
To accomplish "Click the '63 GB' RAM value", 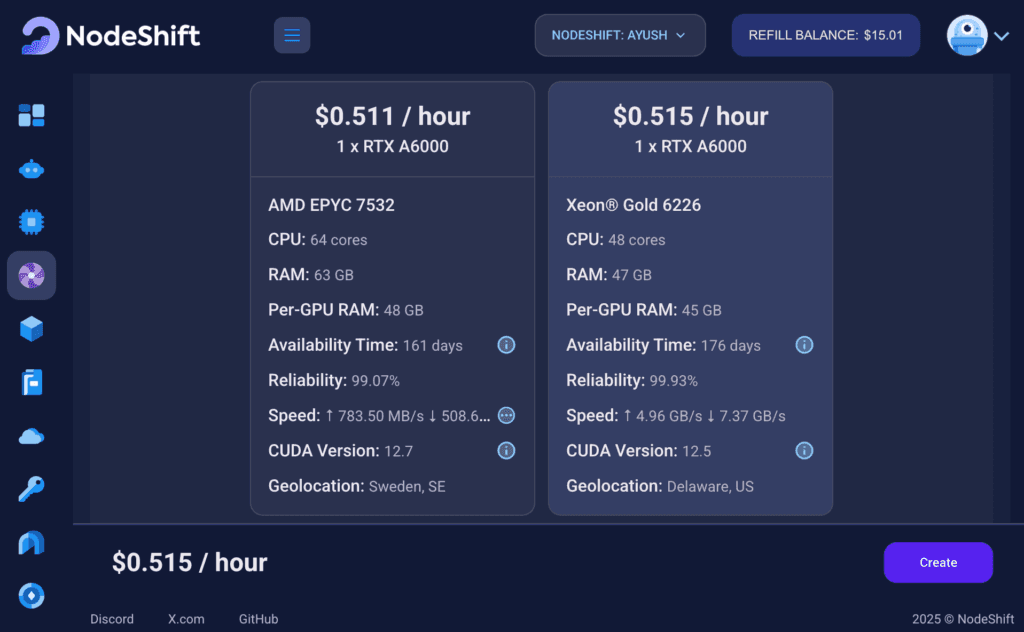I will [x=334, y=275].
